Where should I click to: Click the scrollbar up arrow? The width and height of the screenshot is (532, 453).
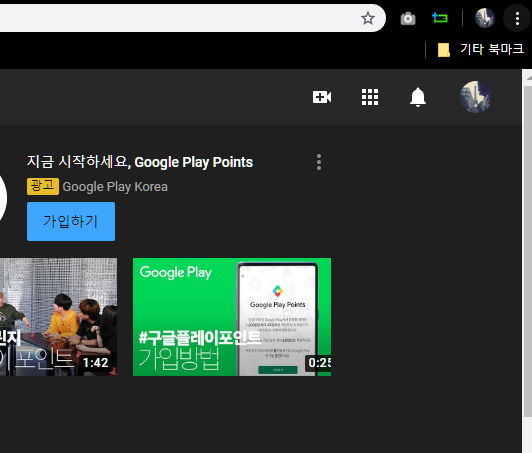pos(528,78)
